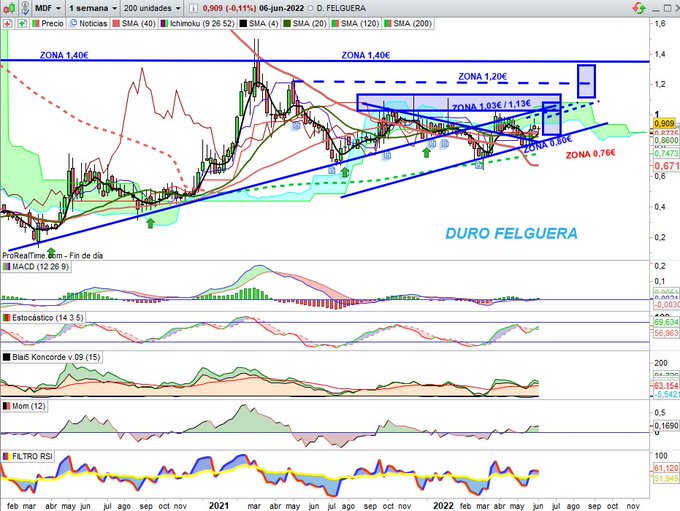Click the 'ZONA 1,03€ / 1,13€' annotation
Viewport: 680px width, 511px height.
click(491, 105)
